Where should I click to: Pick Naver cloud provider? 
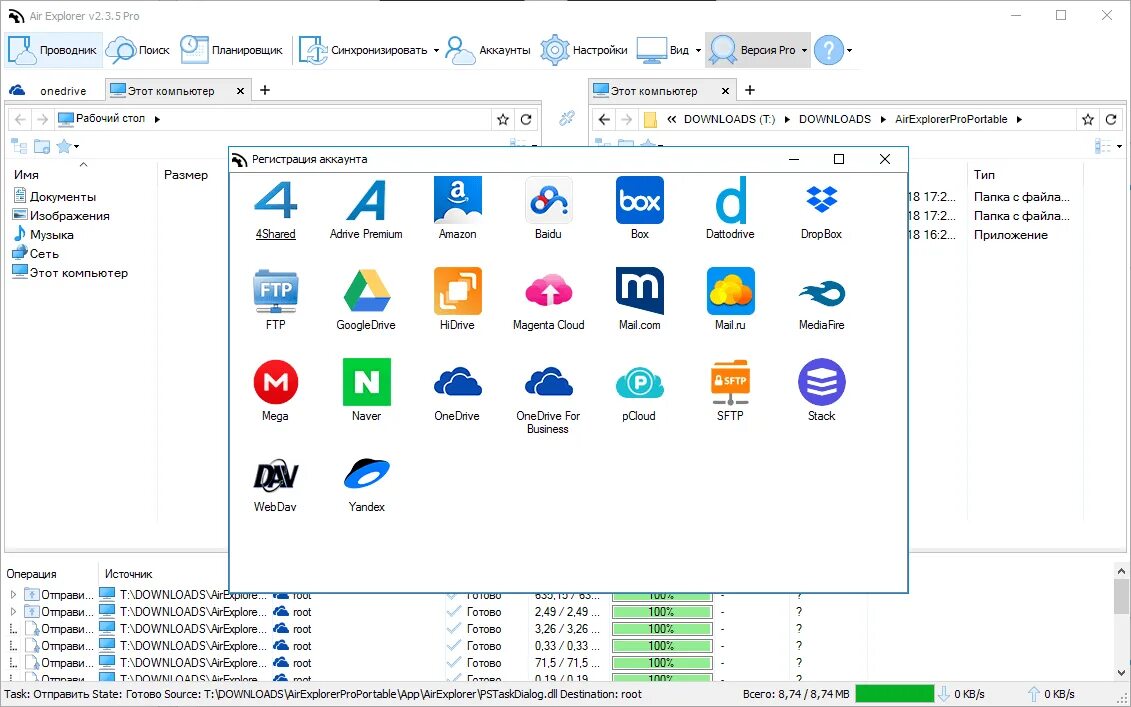pos(366,390)
